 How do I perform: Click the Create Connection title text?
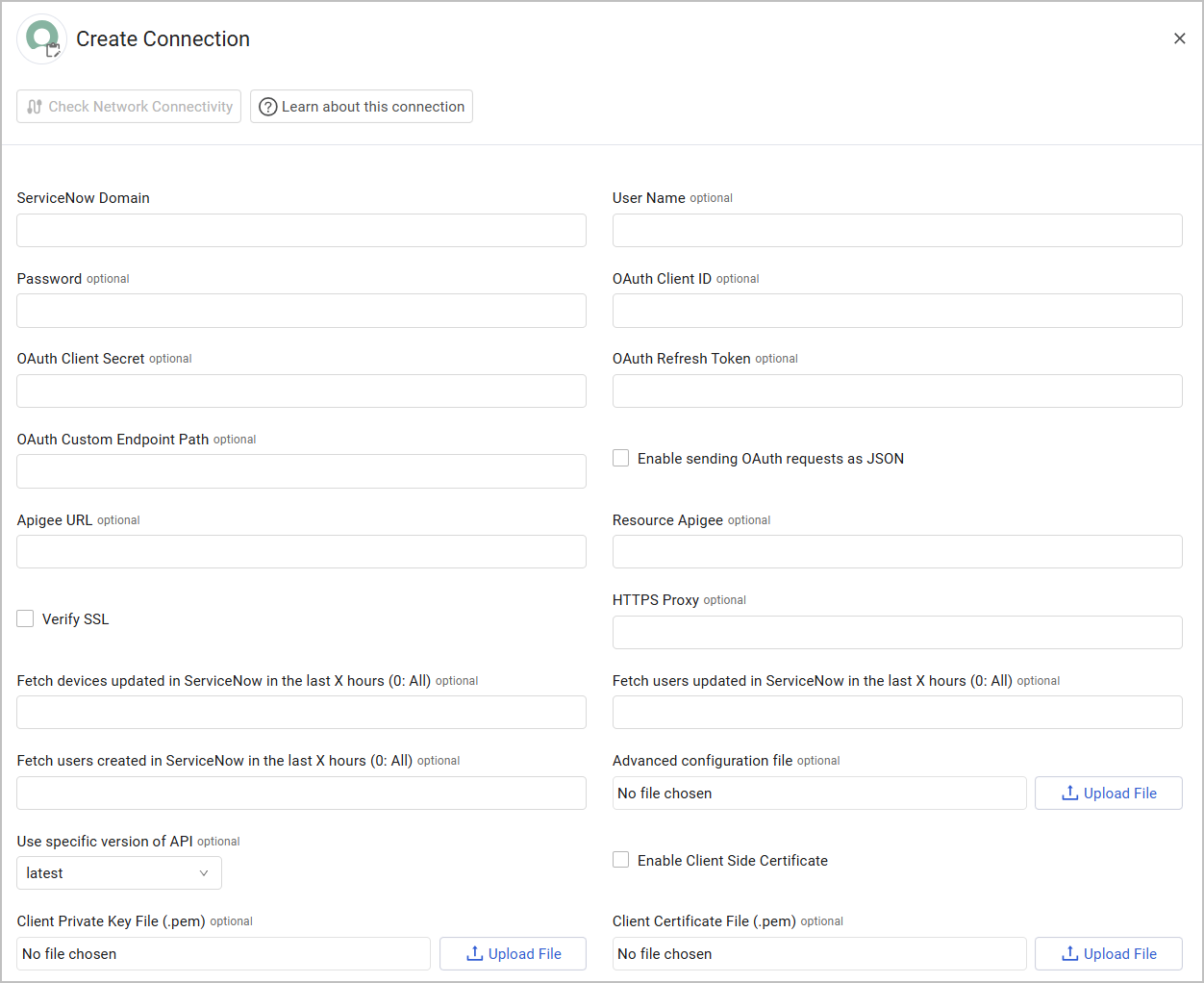click(163, 39)
